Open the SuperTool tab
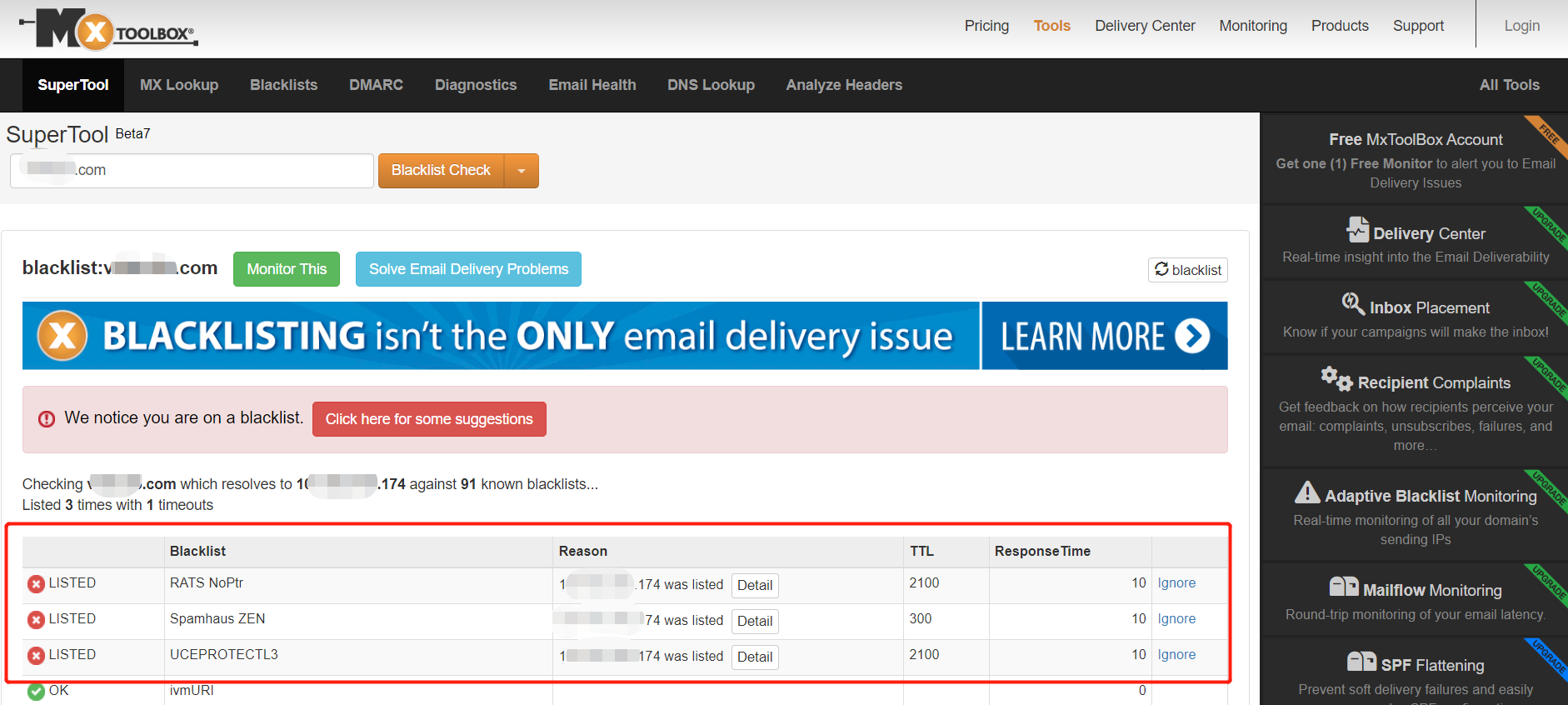 point(73,85)
